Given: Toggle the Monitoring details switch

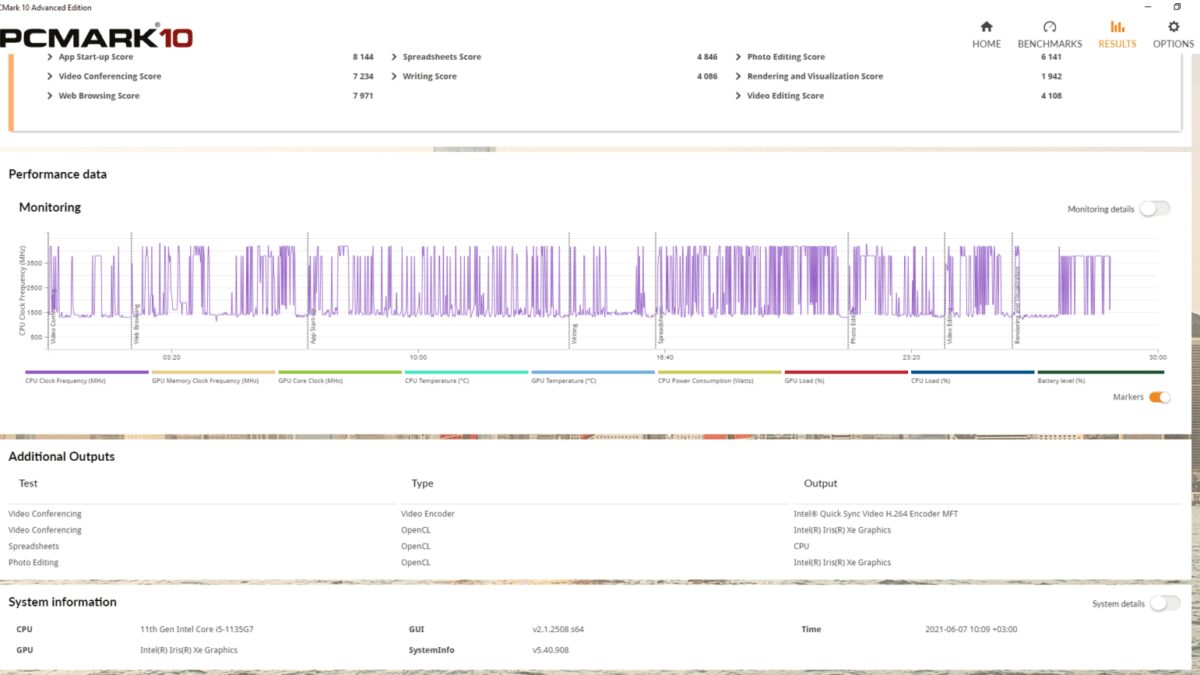Looking at the screenshot, I should click(1155, 209).
